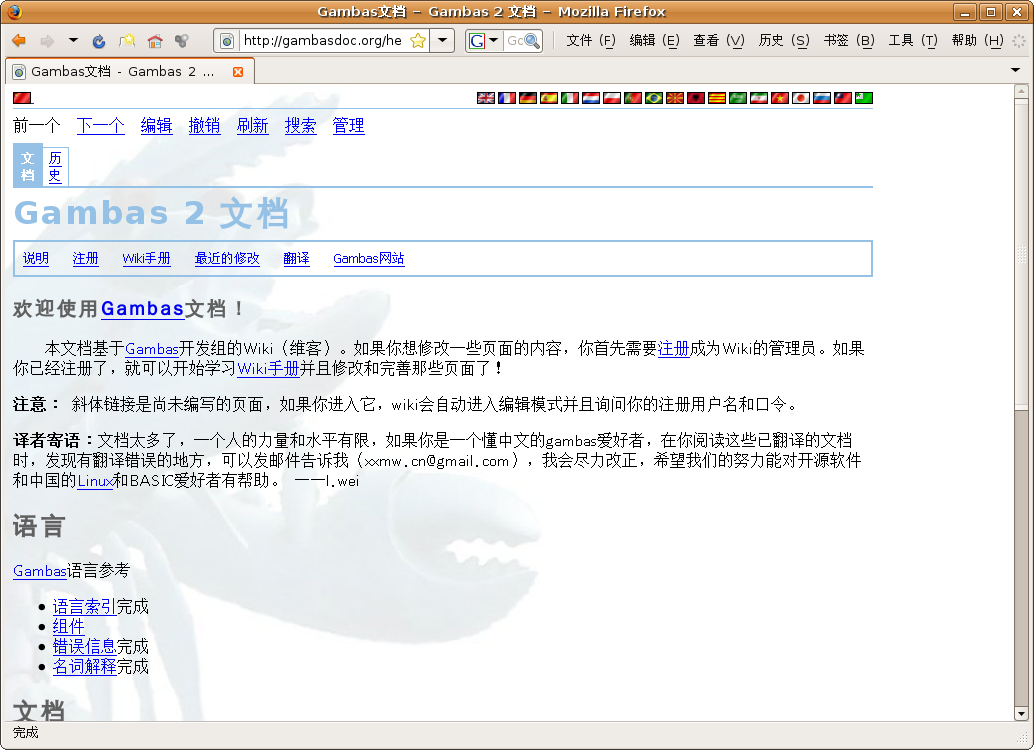Click the 编辑 link in page toolbar
1034x750 pixels.
click(156, 125)
